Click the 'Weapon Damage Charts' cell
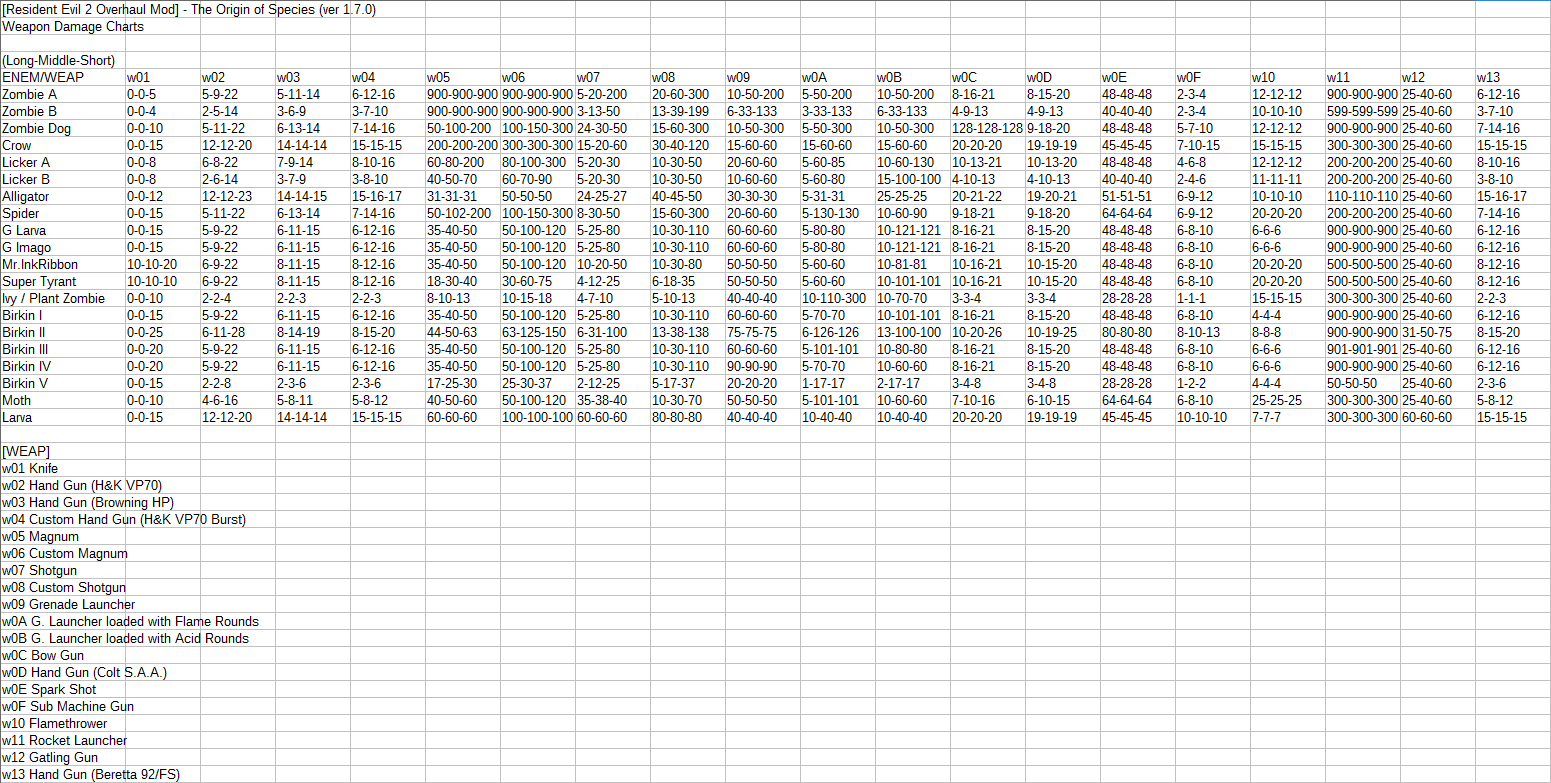 pyautogui.click(x=63, y=26)
